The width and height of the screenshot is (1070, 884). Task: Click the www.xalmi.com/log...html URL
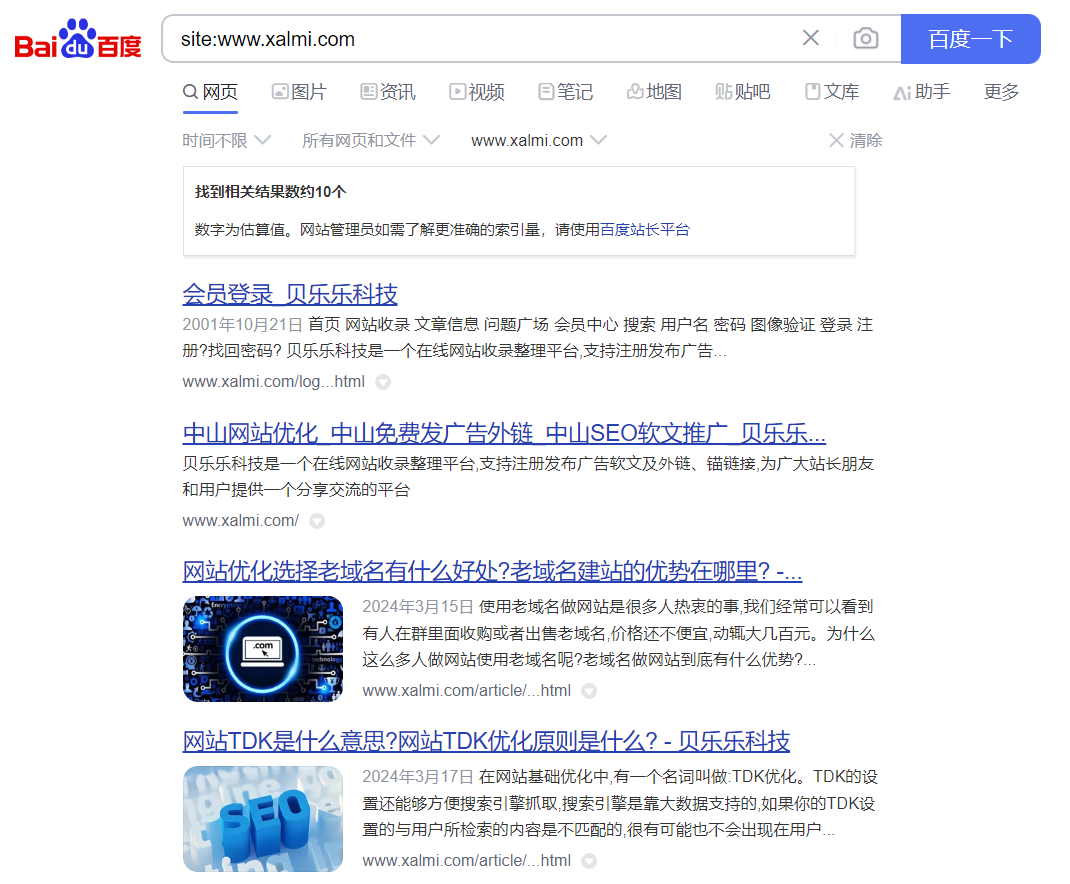coord(273,382)
